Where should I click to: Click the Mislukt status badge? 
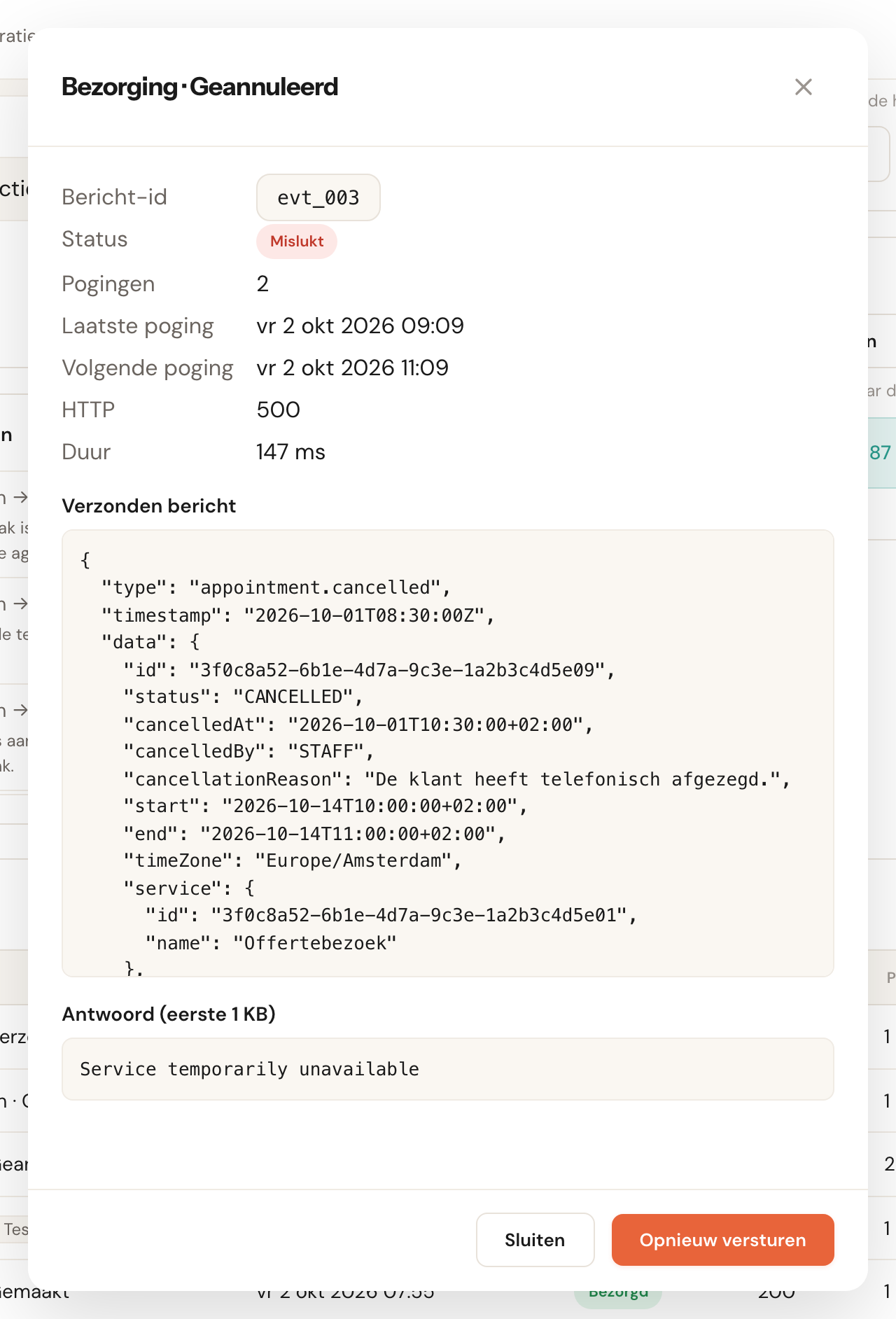point(297,242)
